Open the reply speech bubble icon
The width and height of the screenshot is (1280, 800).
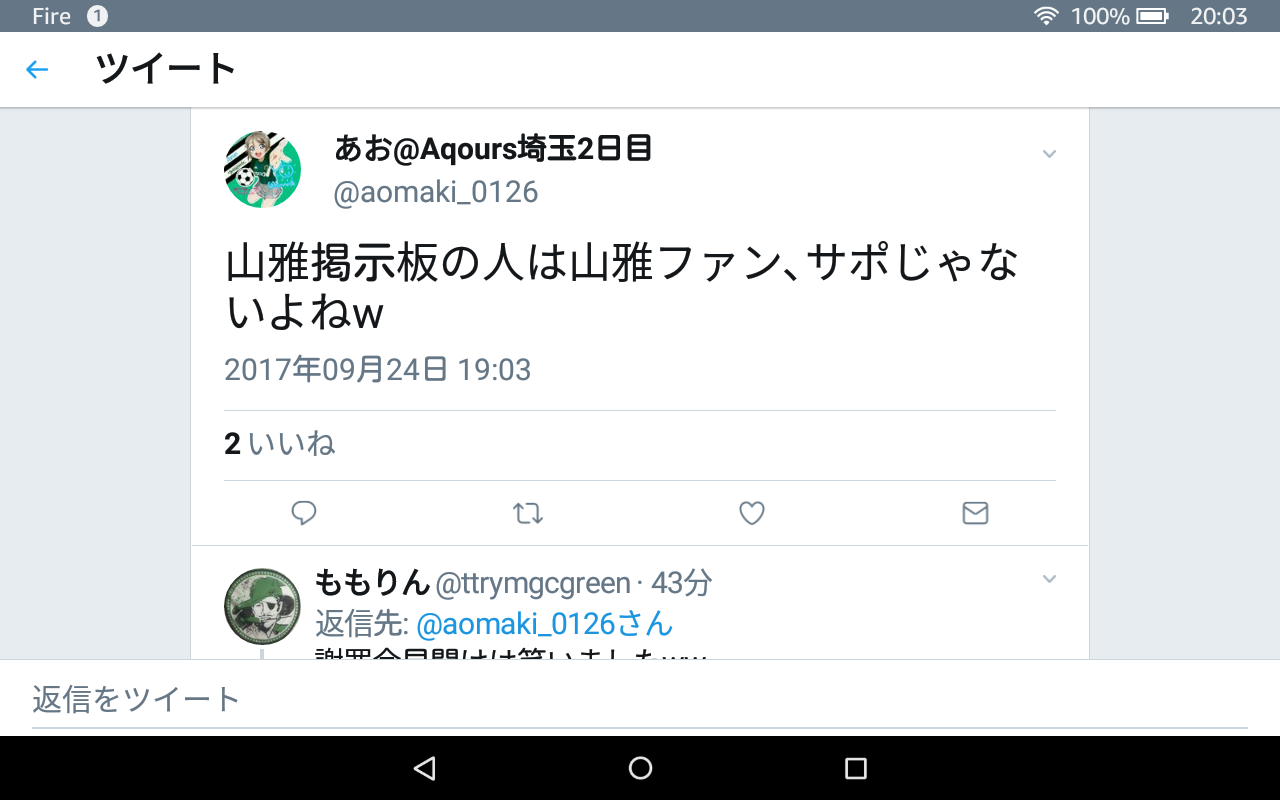point(304,513)
